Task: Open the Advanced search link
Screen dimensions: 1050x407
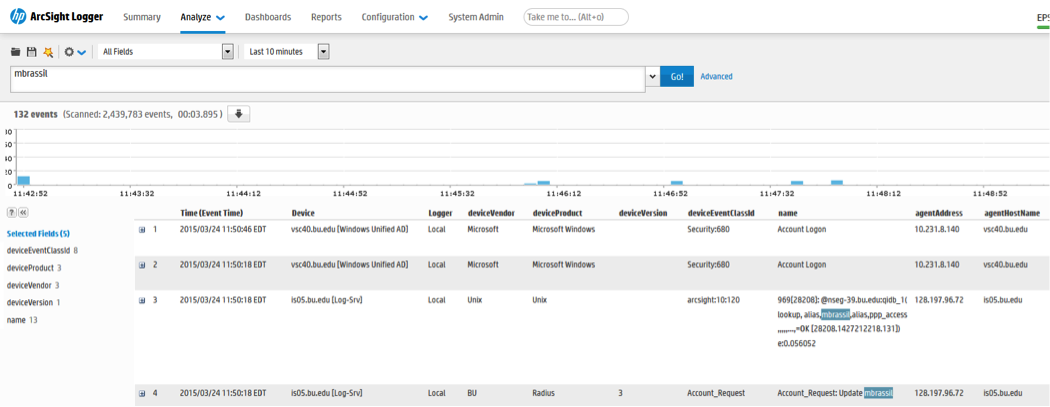Action: (717, 77)
